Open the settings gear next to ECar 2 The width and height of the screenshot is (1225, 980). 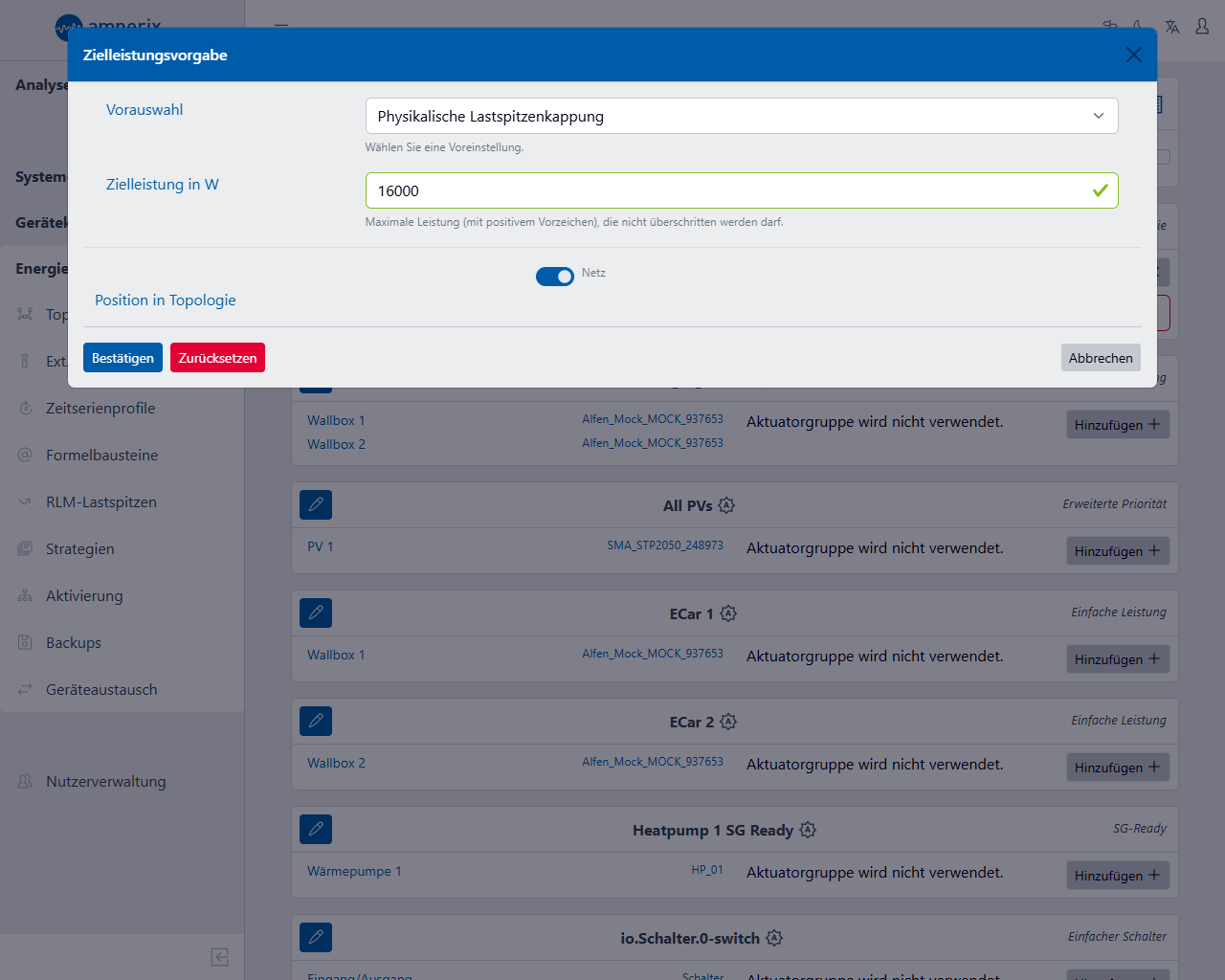point(728,722)
